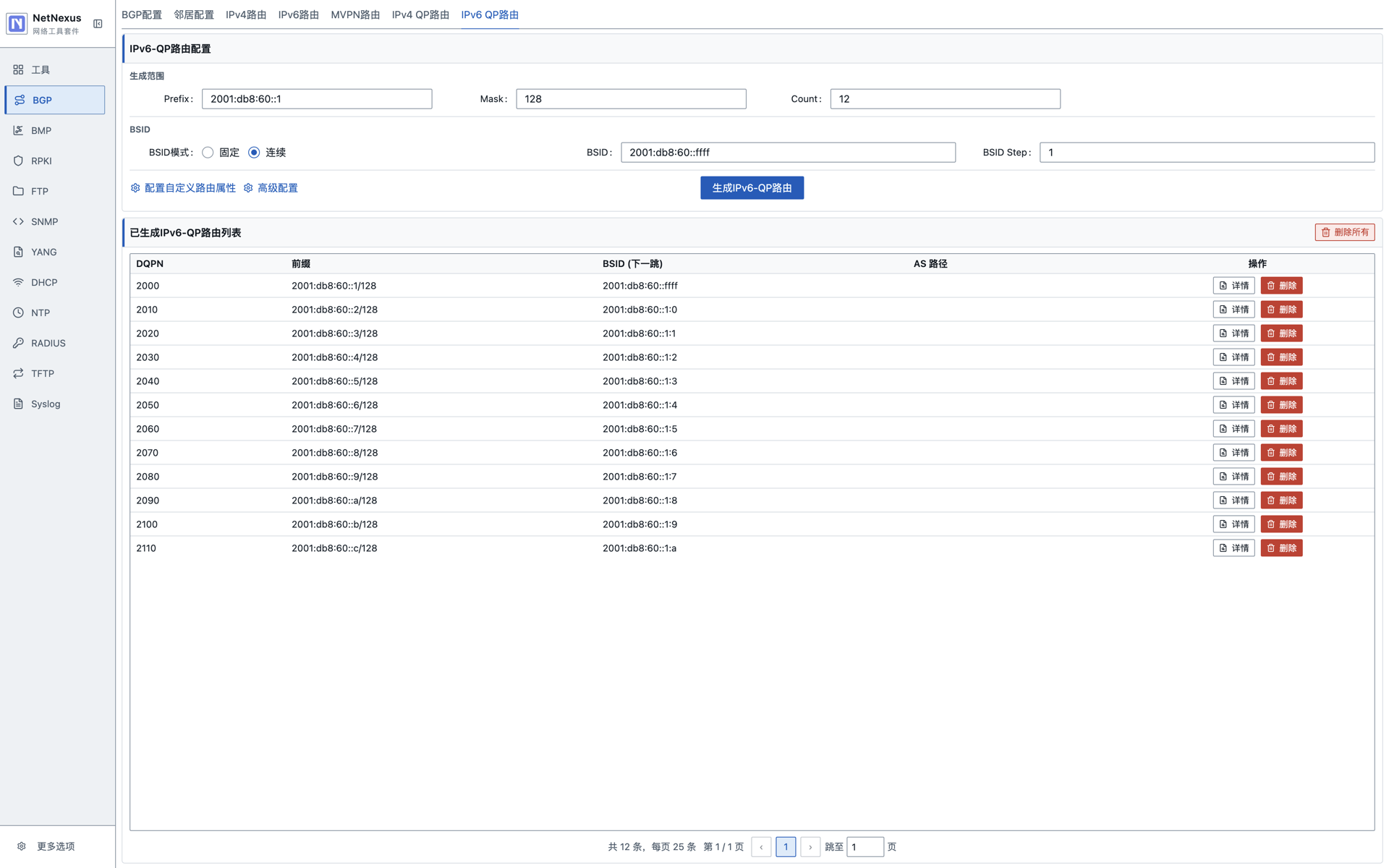View 详情 for DQPN 2070

pyautogui.click(x=1233, y=453)
